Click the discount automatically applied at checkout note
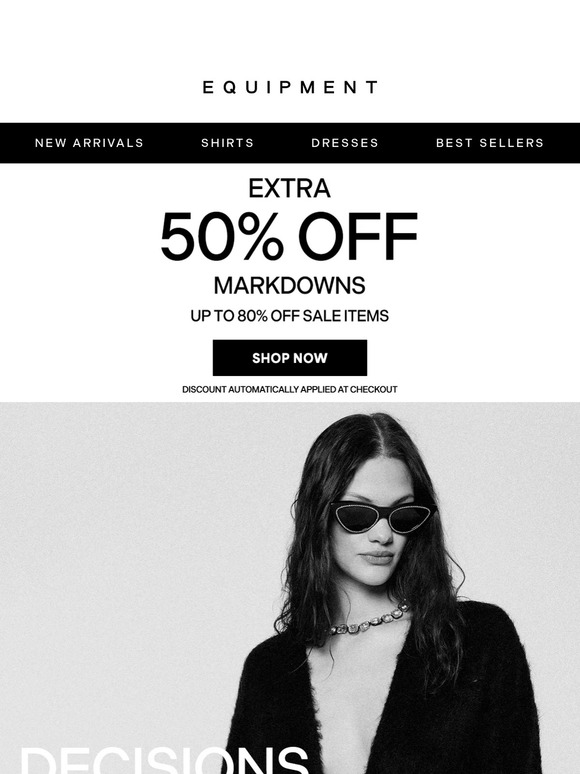 click(290, 389)
